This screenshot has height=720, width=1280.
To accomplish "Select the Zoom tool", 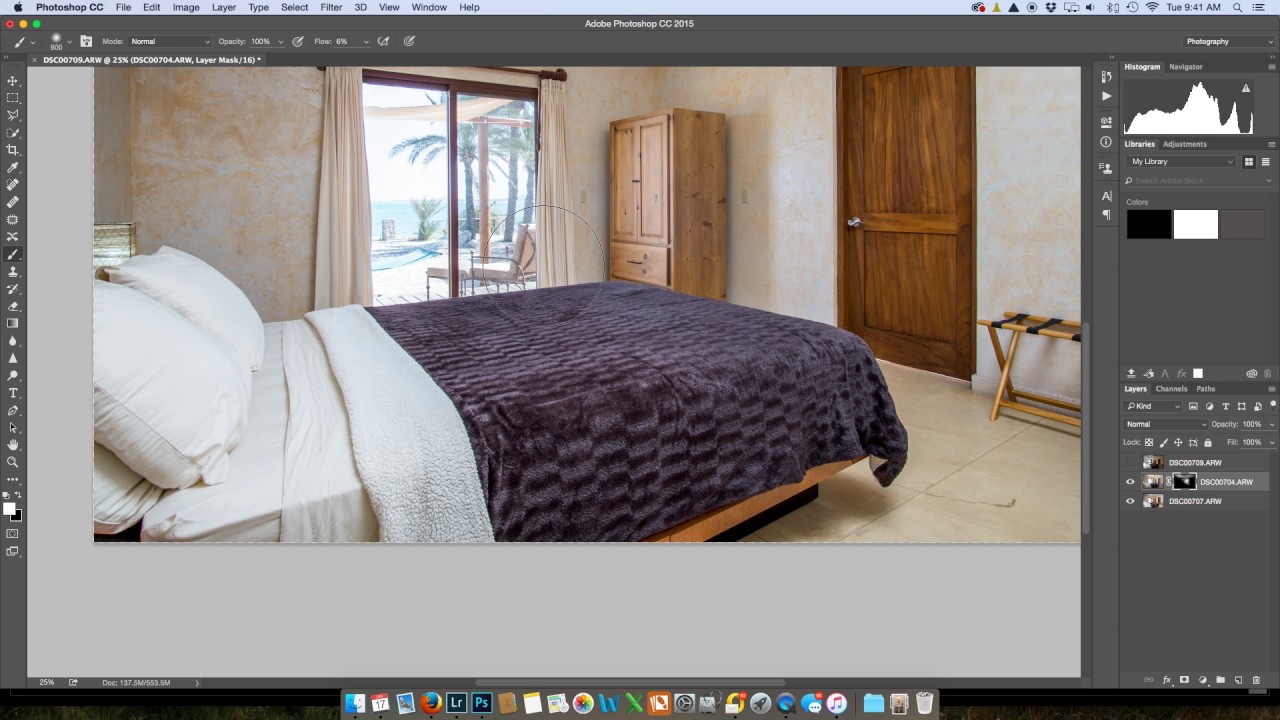I will [13, 462].
